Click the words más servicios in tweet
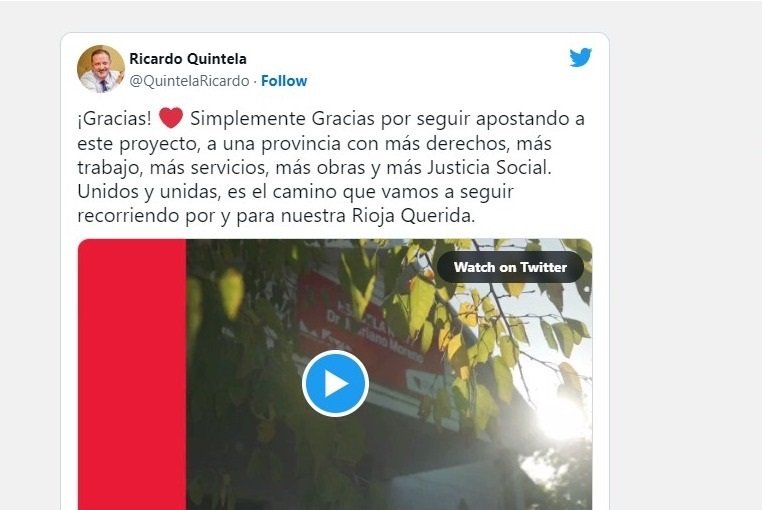762x510 pixels. [209, 167]
